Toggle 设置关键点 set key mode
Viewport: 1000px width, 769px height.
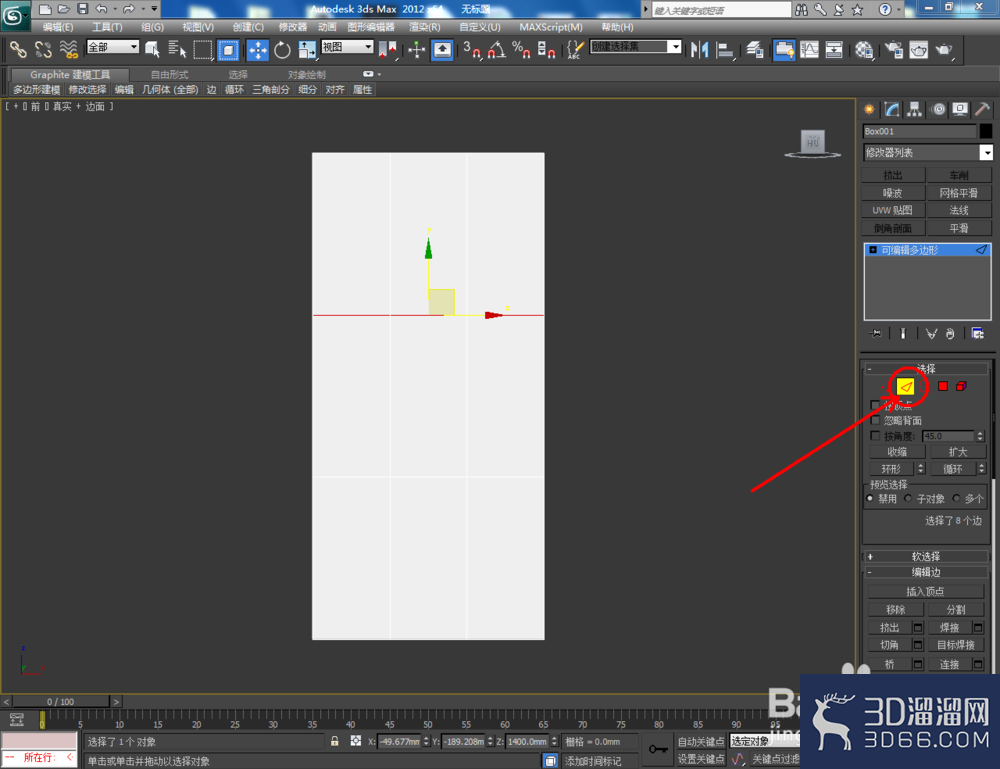701,759
